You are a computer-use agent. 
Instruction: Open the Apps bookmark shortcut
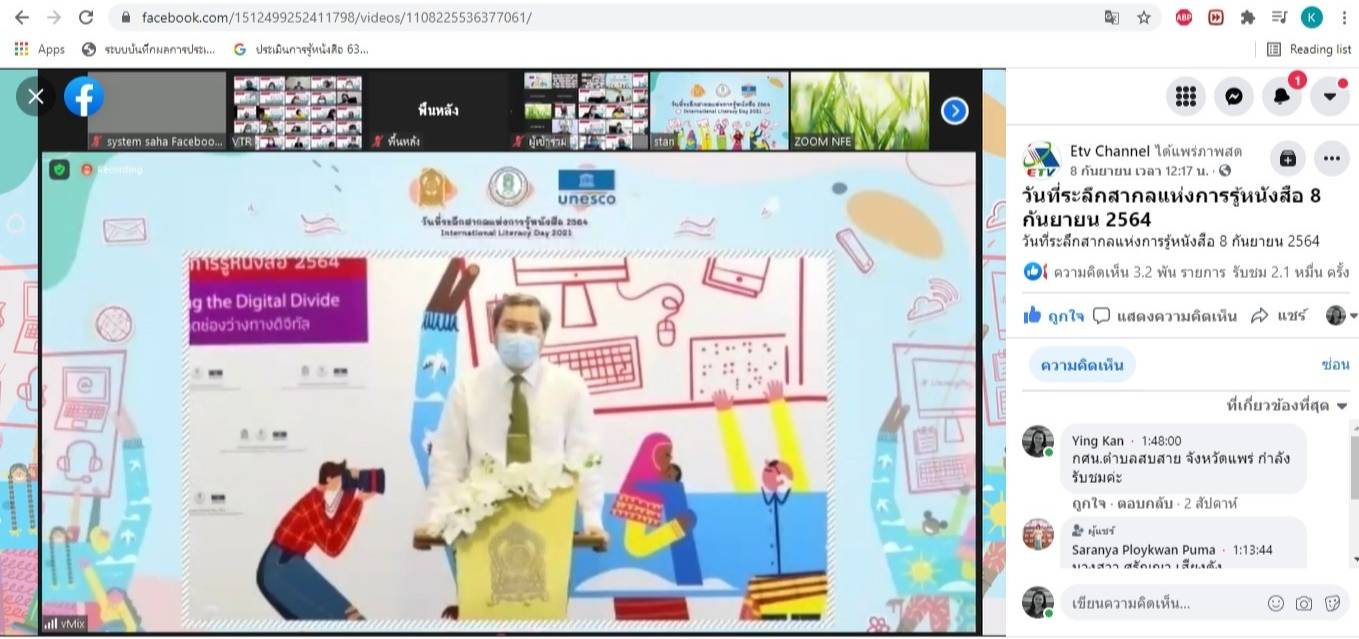pyautogui.click(x=40, y=49)
